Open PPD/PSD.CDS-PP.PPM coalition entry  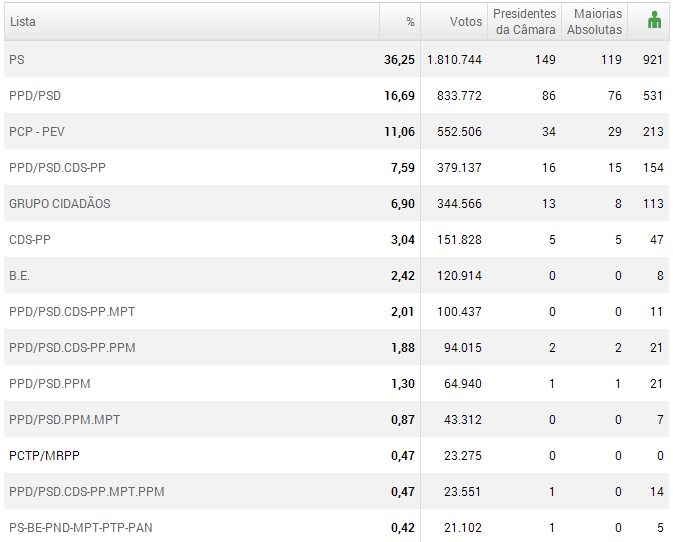[72, 348]
